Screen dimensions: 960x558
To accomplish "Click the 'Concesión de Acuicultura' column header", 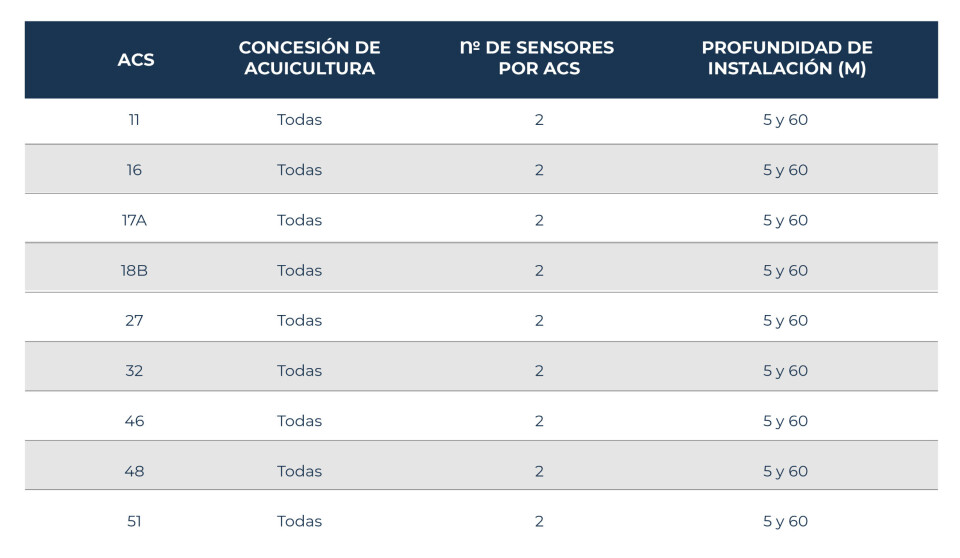I will tap(309, 59).
